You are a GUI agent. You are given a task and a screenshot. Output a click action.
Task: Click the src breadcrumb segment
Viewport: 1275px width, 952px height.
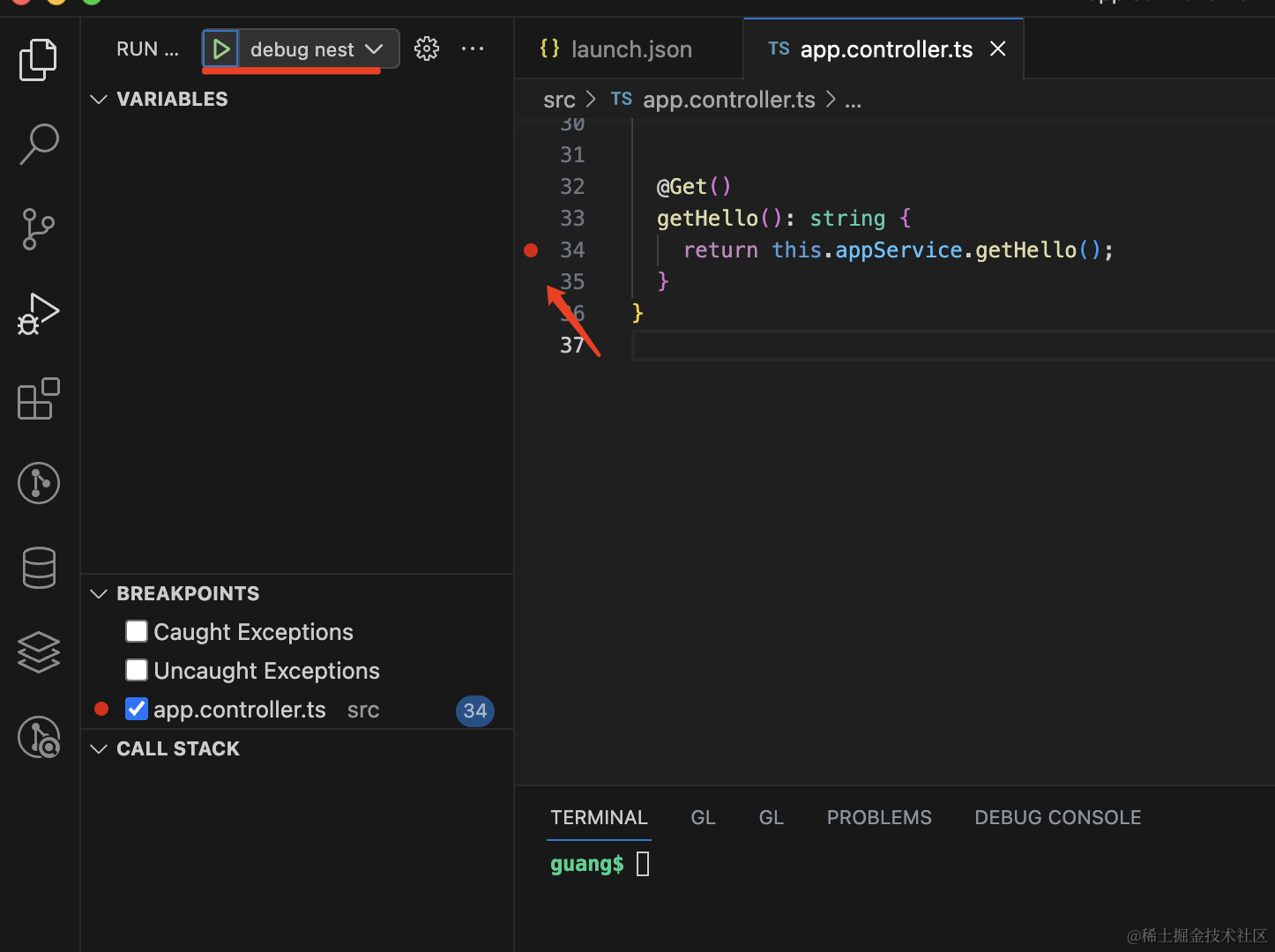(559, 100)
